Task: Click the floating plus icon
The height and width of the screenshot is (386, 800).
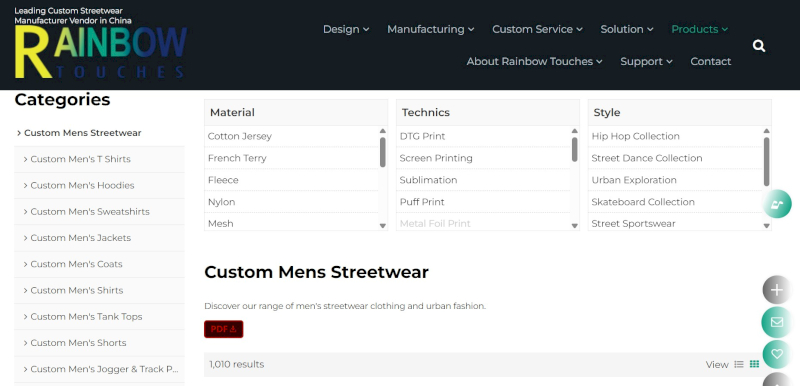Action: point(777,290)
